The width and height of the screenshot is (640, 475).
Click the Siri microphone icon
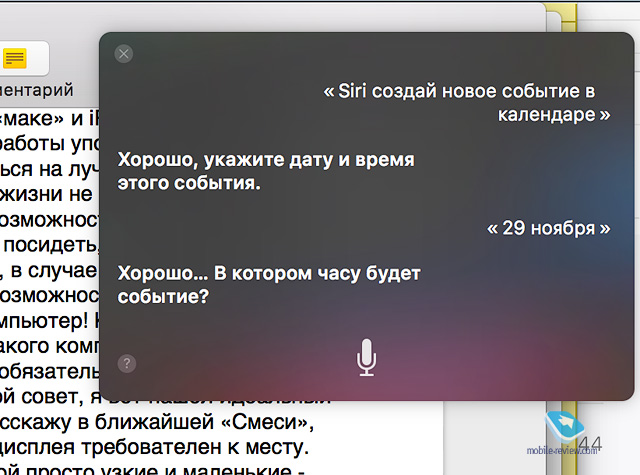coord(366,357)
